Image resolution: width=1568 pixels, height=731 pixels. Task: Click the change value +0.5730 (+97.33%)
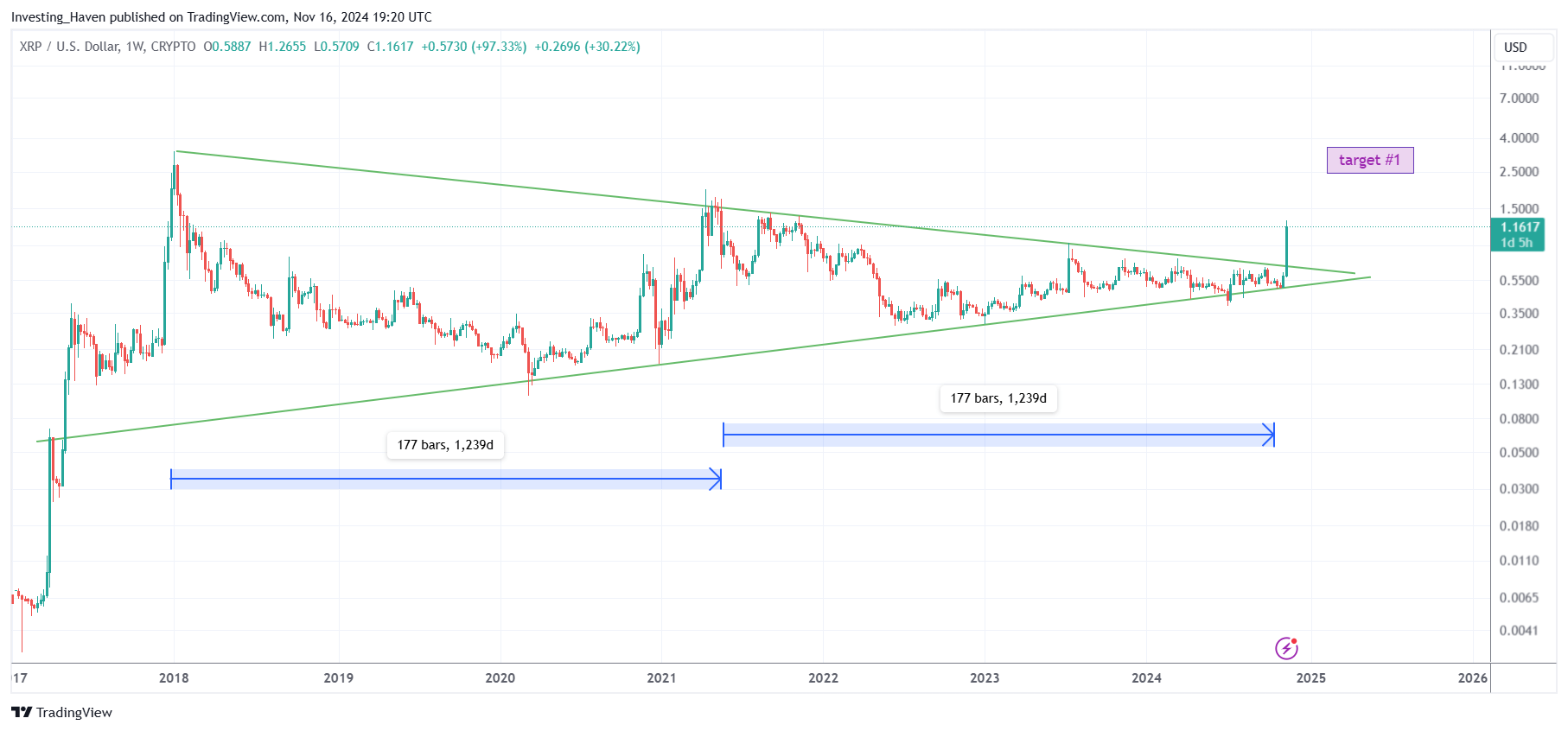[x=474, y=47]
